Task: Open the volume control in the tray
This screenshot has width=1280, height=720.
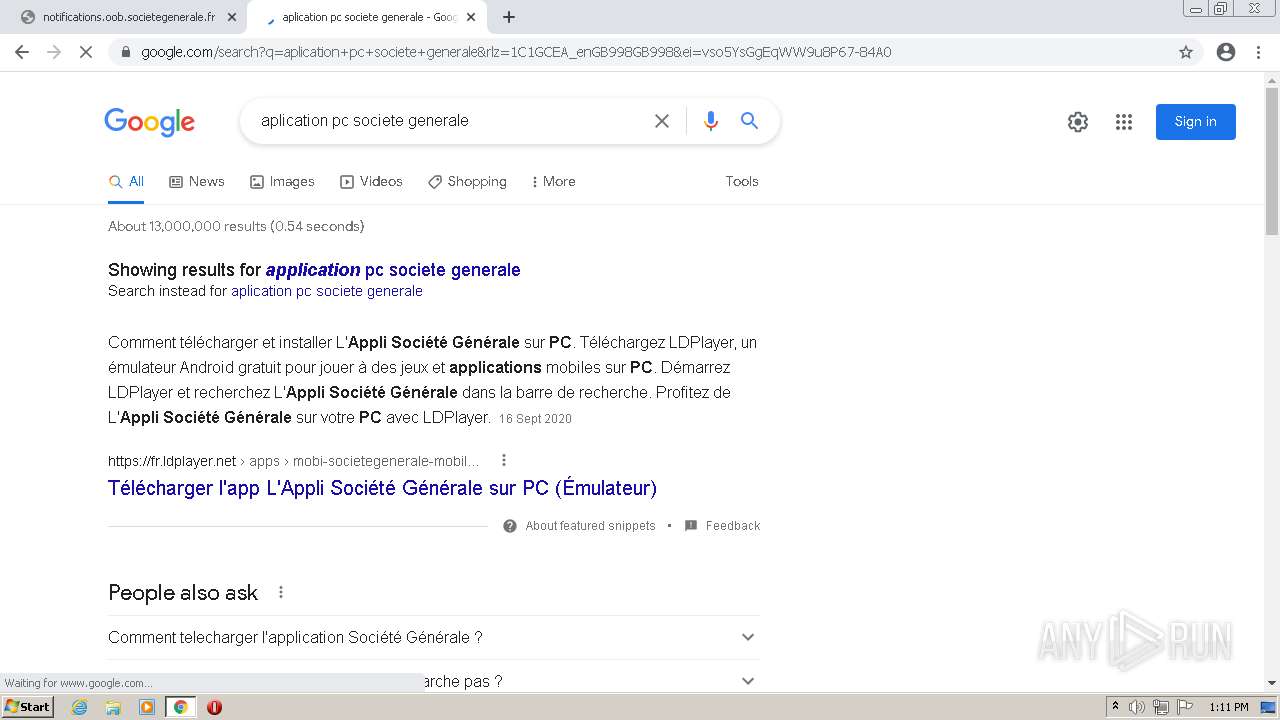Action: (x=1137, y=707)
